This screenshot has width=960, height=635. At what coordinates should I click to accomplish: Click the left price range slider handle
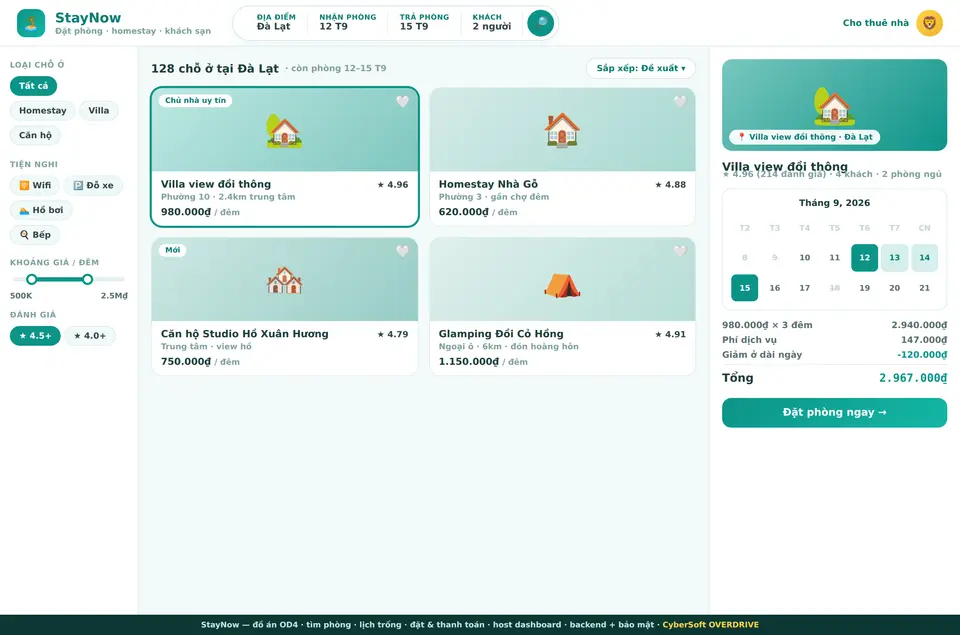[x=31, y=279]
